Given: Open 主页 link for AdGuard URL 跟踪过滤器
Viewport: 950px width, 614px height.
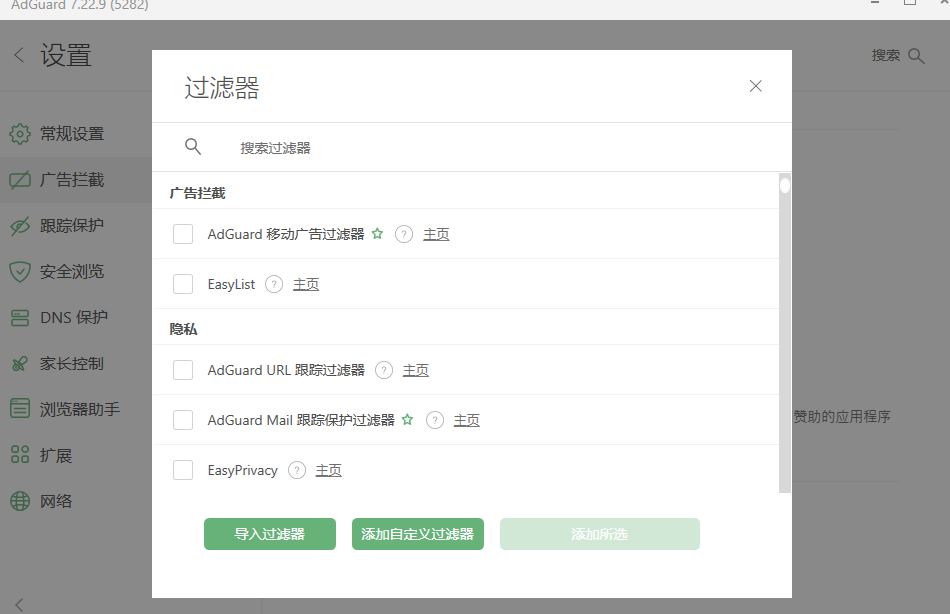Looking at the screenshot, I should pos(416,370).
